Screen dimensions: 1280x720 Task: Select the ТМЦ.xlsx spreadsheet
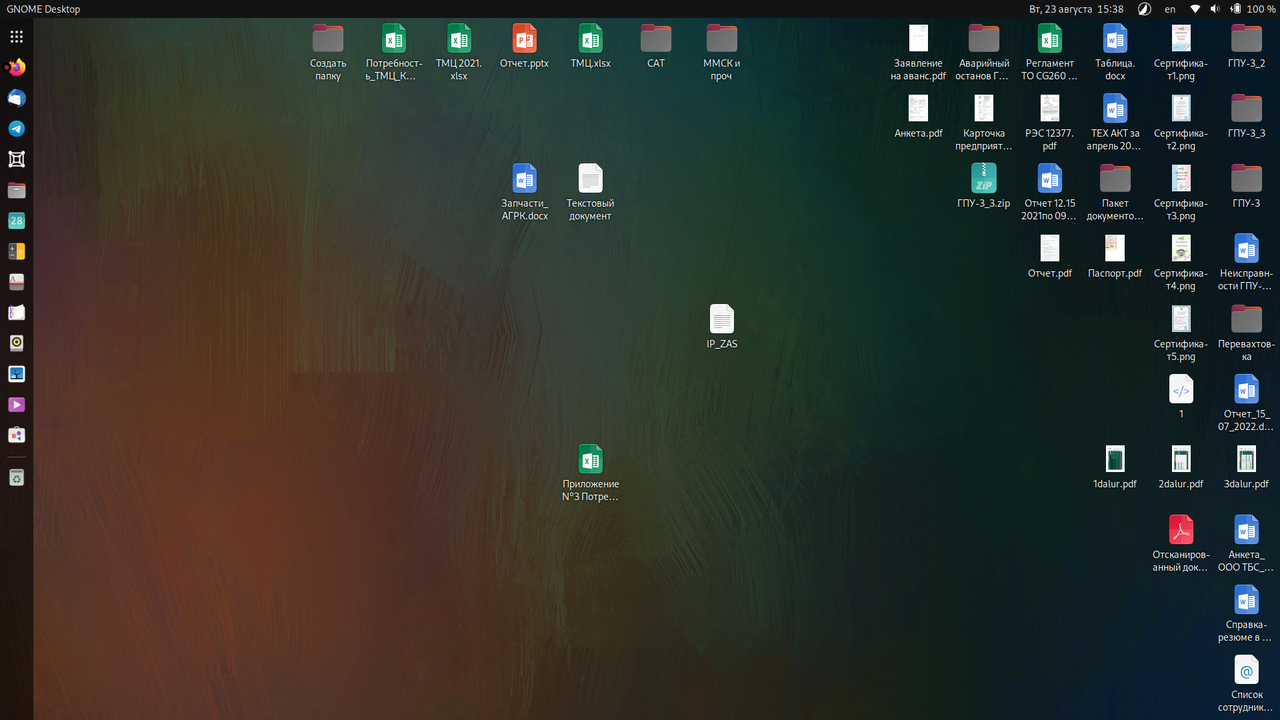[590, 47]
